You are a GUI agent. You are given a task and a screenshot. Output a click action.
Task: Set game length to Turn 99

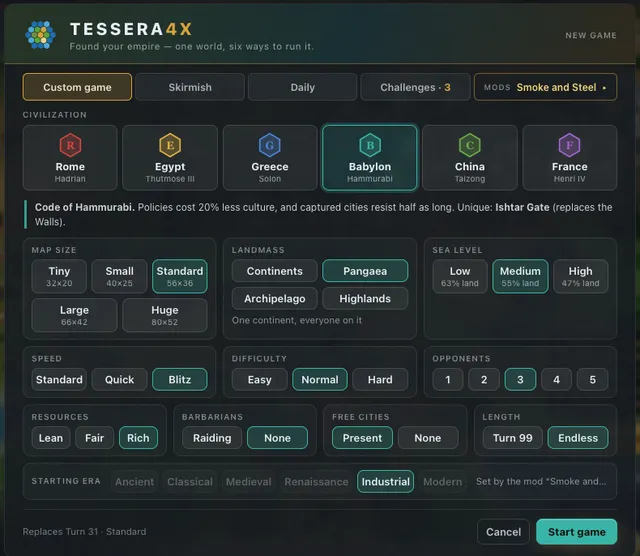(513, 438)
